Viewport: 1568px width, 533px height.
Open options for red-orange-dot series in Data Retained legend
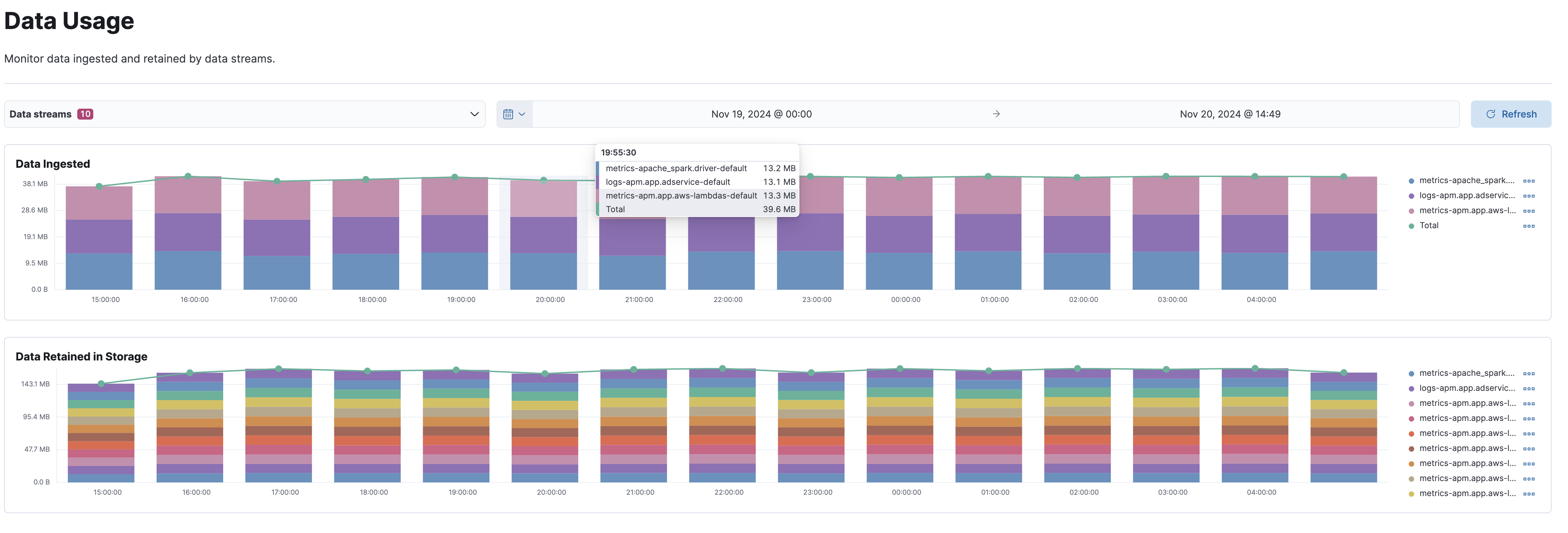pyautogui.click(x=1528, y=434)
